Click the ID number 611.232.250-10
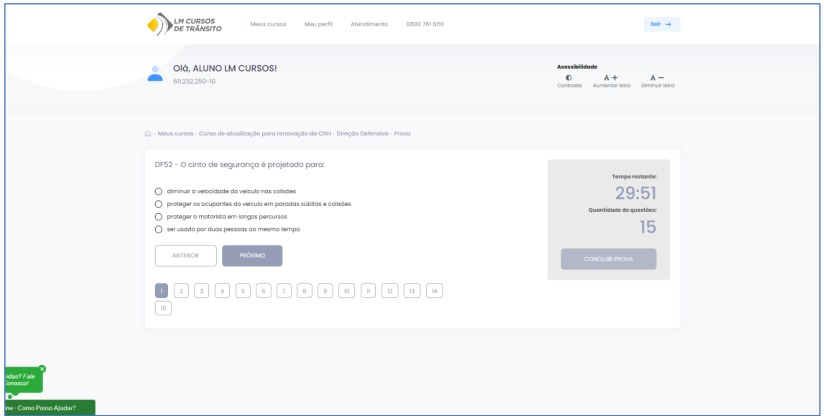 click(x=194, y=81)
